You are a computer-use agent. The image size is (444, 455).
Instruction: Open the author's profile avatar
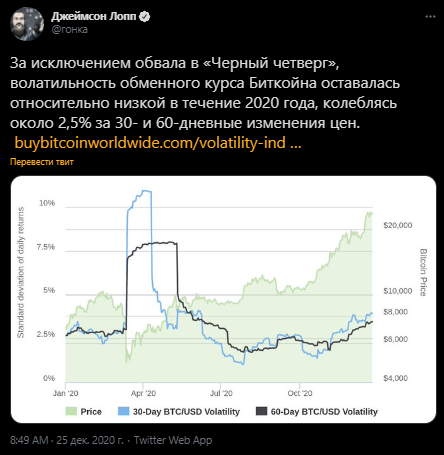tap(27, 24)
